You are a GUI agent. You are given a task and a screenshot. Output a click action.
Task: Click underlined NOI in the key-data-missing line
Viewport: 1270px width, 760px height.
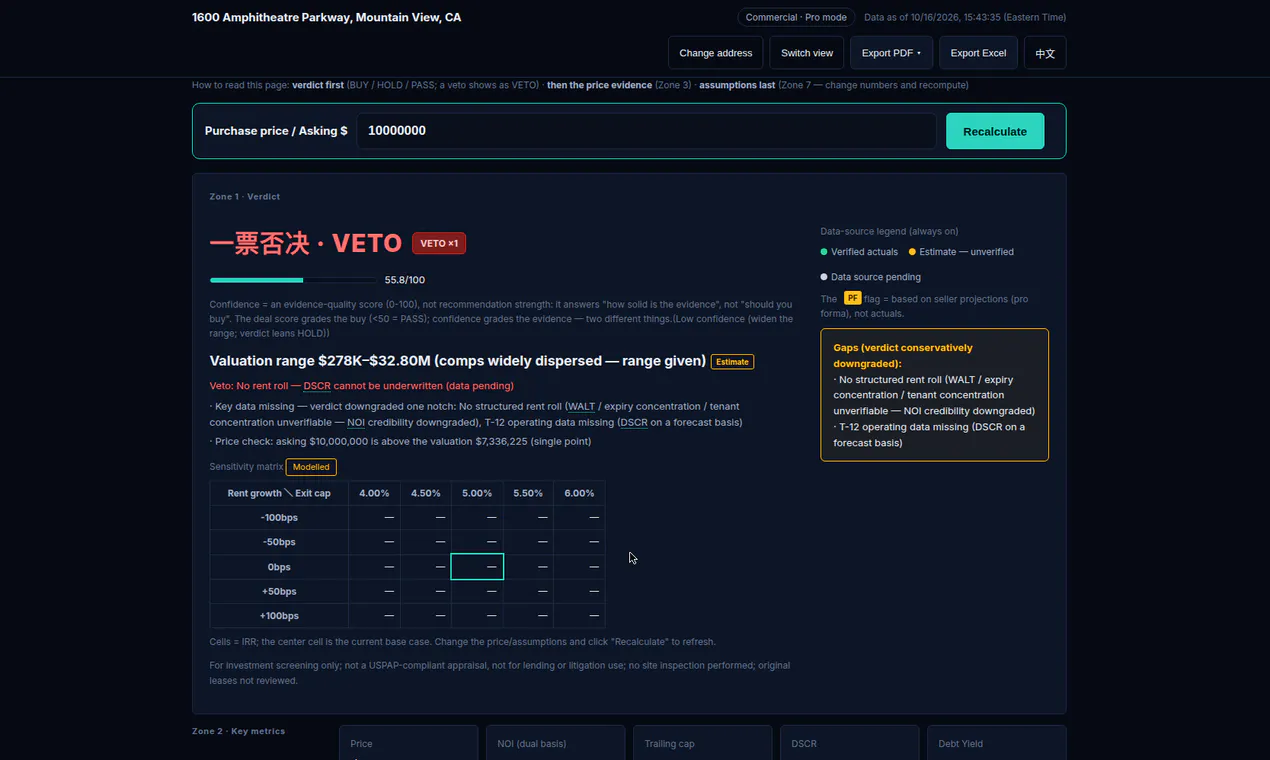[356, 423]
